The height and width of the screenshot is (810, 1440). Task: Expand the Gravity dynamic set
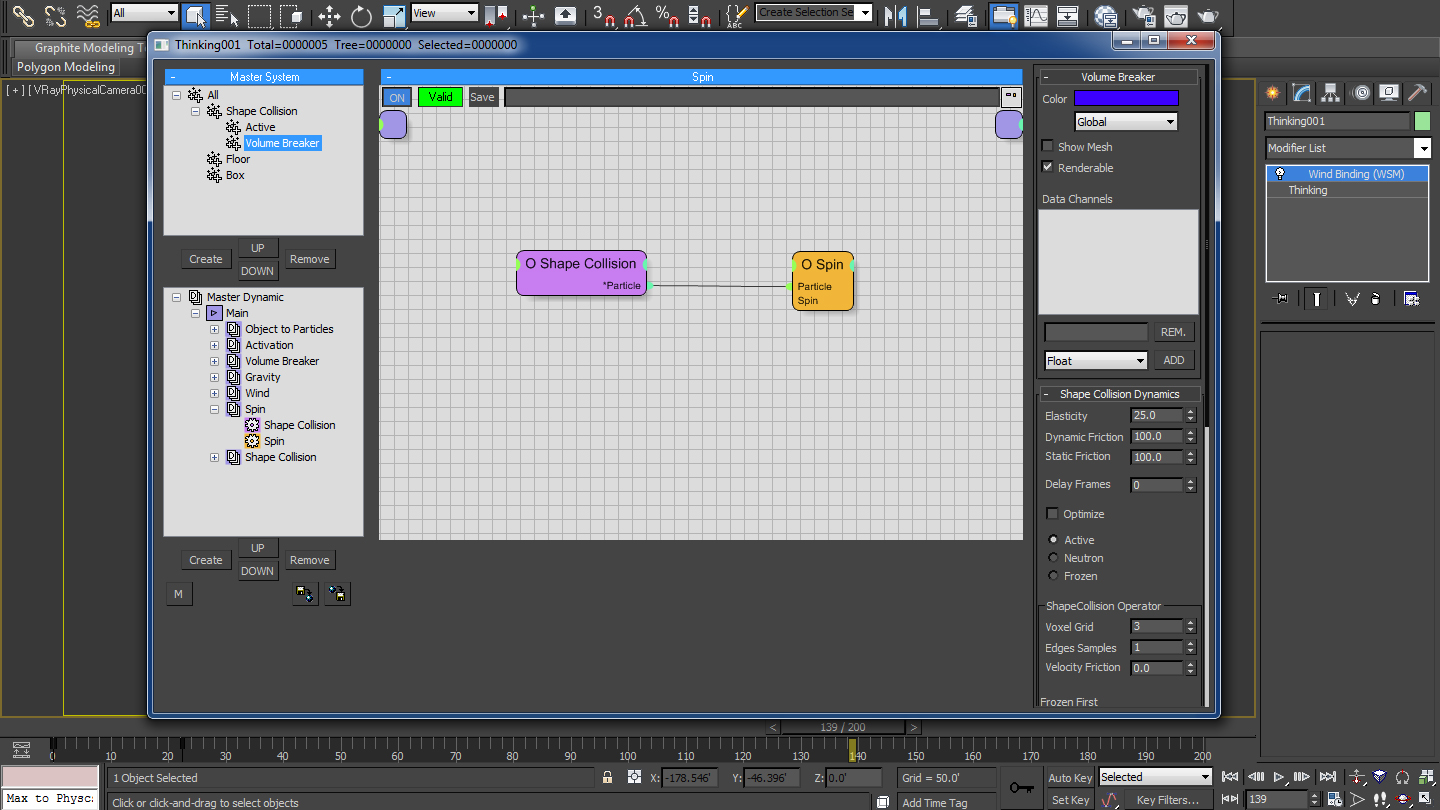coord(214,377)
